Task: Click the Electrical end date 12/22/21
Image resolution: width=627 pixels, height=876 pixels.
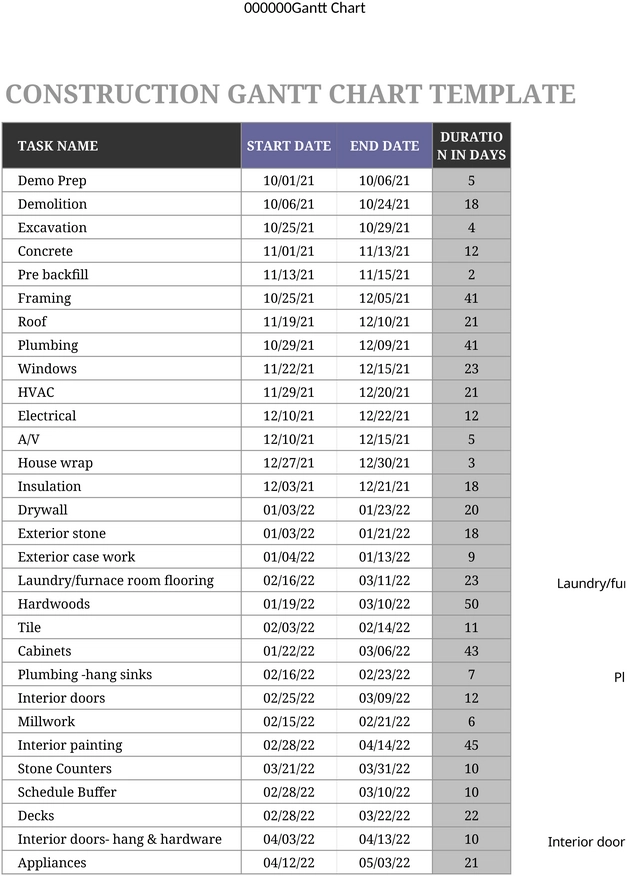Action: coord(384,416)
